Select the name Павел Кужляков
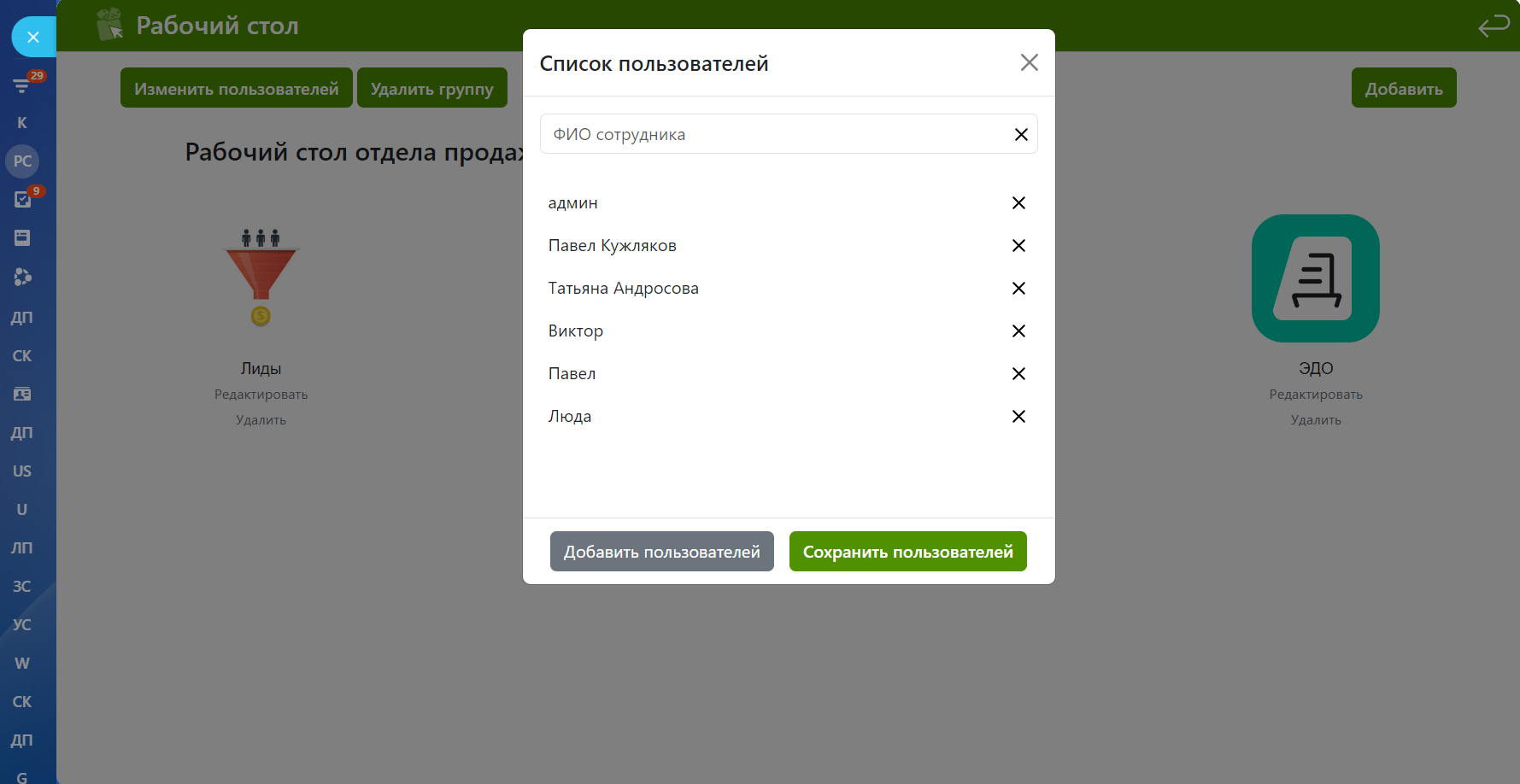 coord(613,246)
